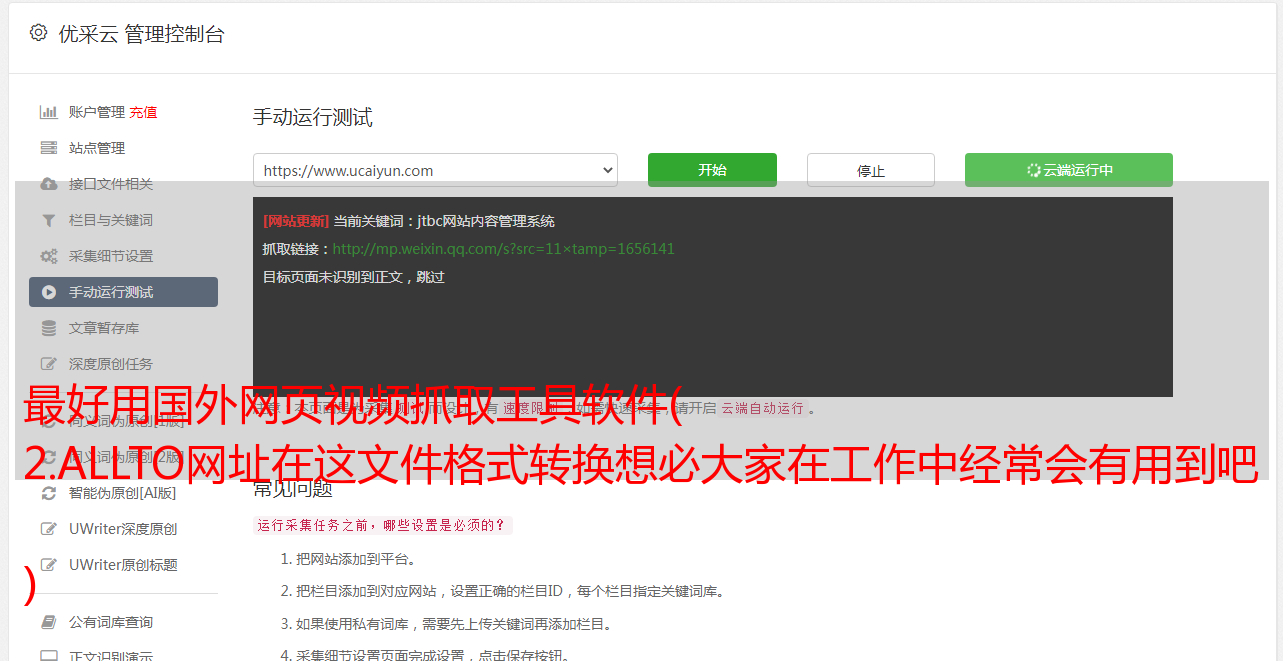The width and height of the screenshot is (1283, 661).
Task: Click the gears icon for 采集细节设置
Action: 48,256
